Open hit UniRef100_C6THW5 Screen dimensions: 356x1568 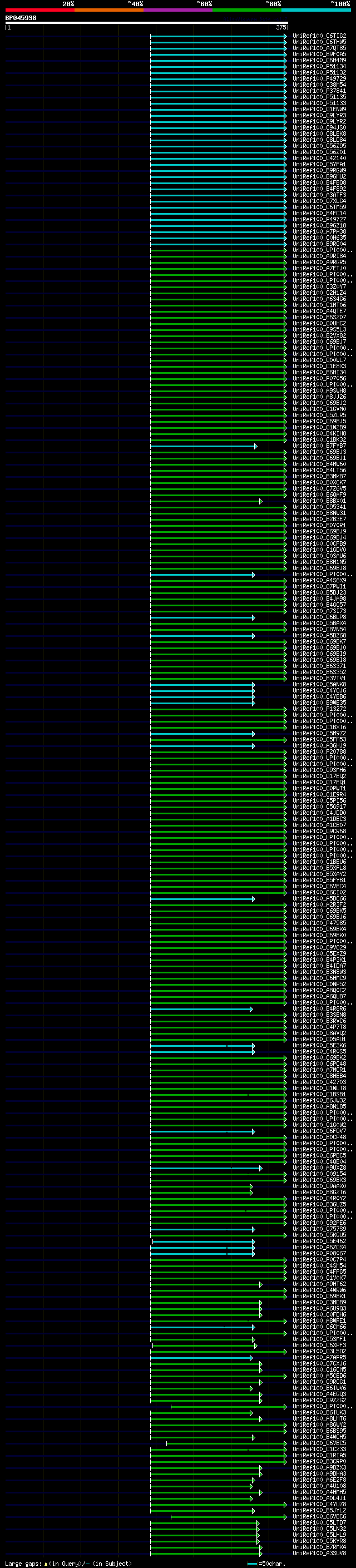[319, 42]
